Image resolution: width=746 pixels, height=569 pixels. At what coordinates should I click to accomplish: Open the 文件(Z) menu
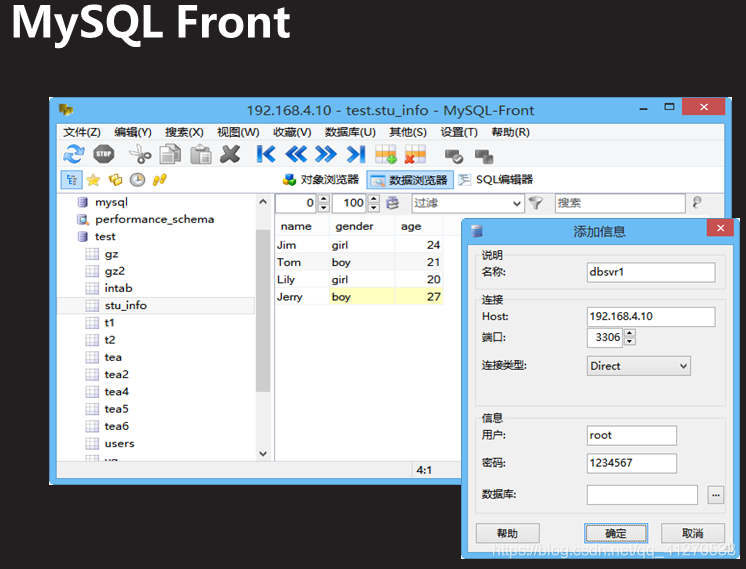point(82,132)
